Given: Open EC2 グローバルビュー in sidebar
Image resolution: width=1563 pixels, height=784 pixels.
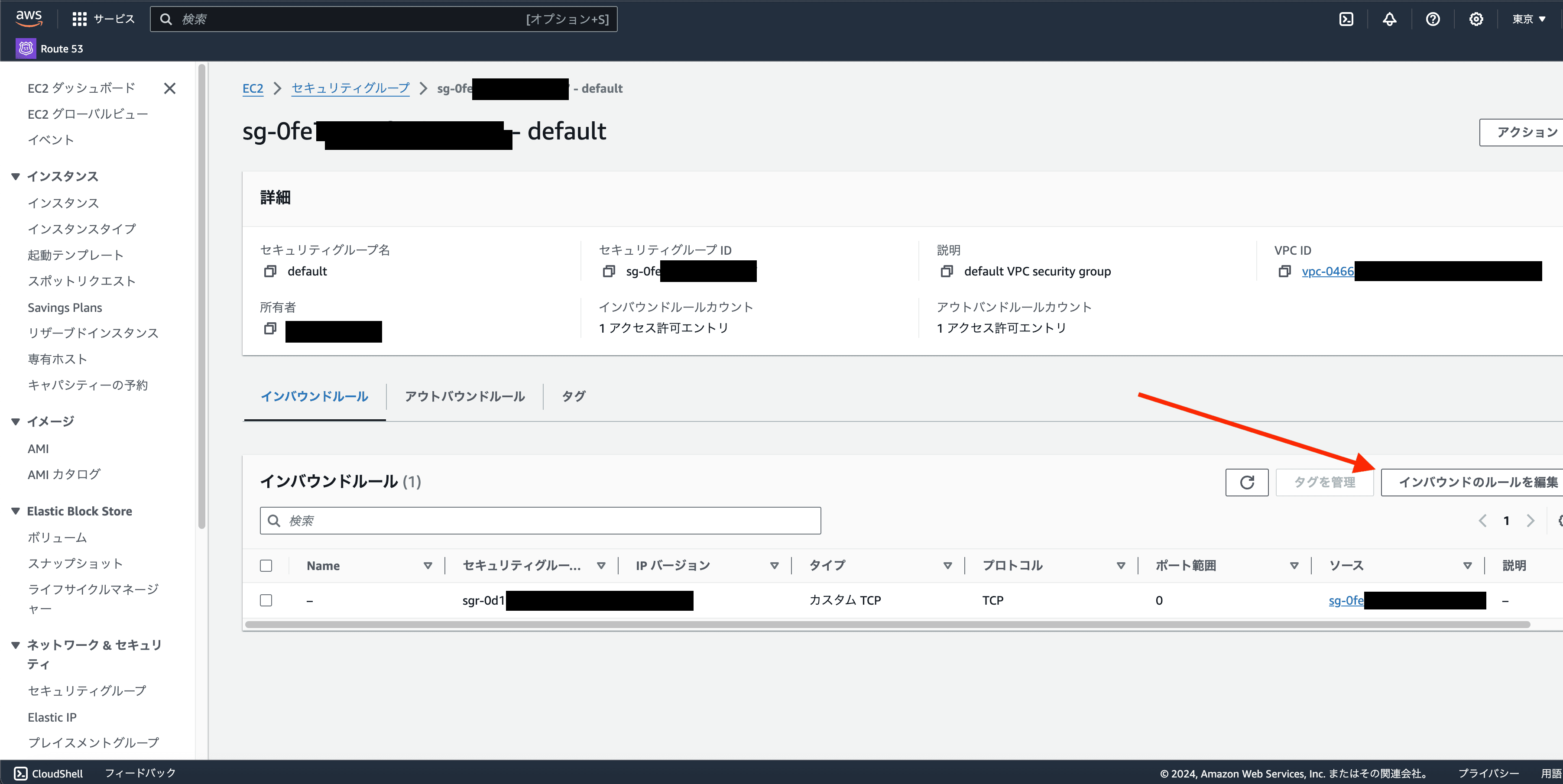Looking at the screenshot, I should (x=88, y=114).
